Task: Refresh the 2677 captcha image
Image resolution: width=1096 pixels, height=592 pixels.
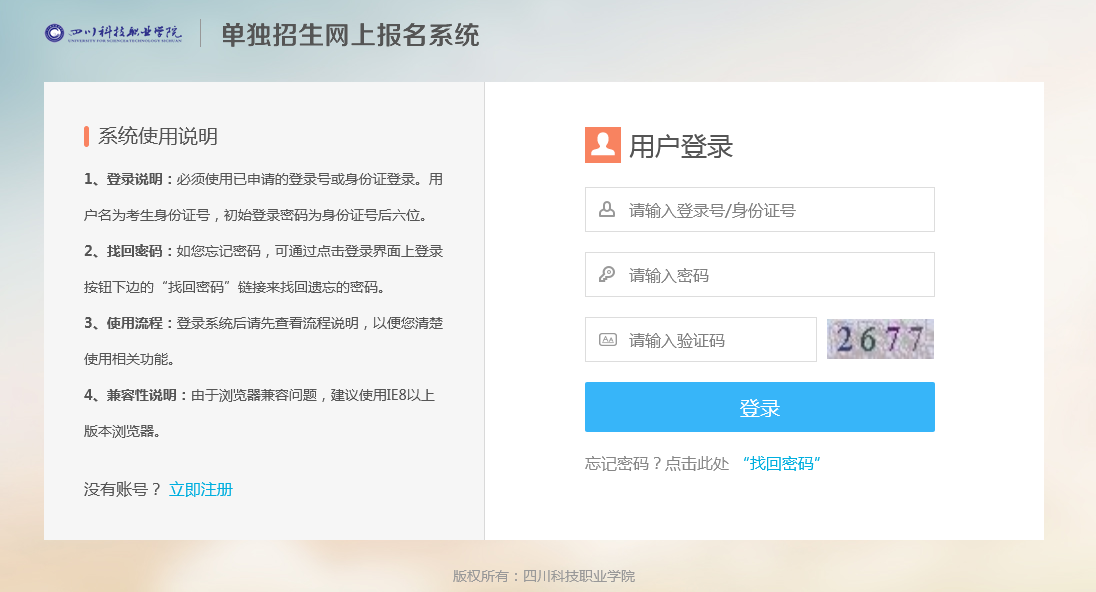Action: tap(880, 339)
